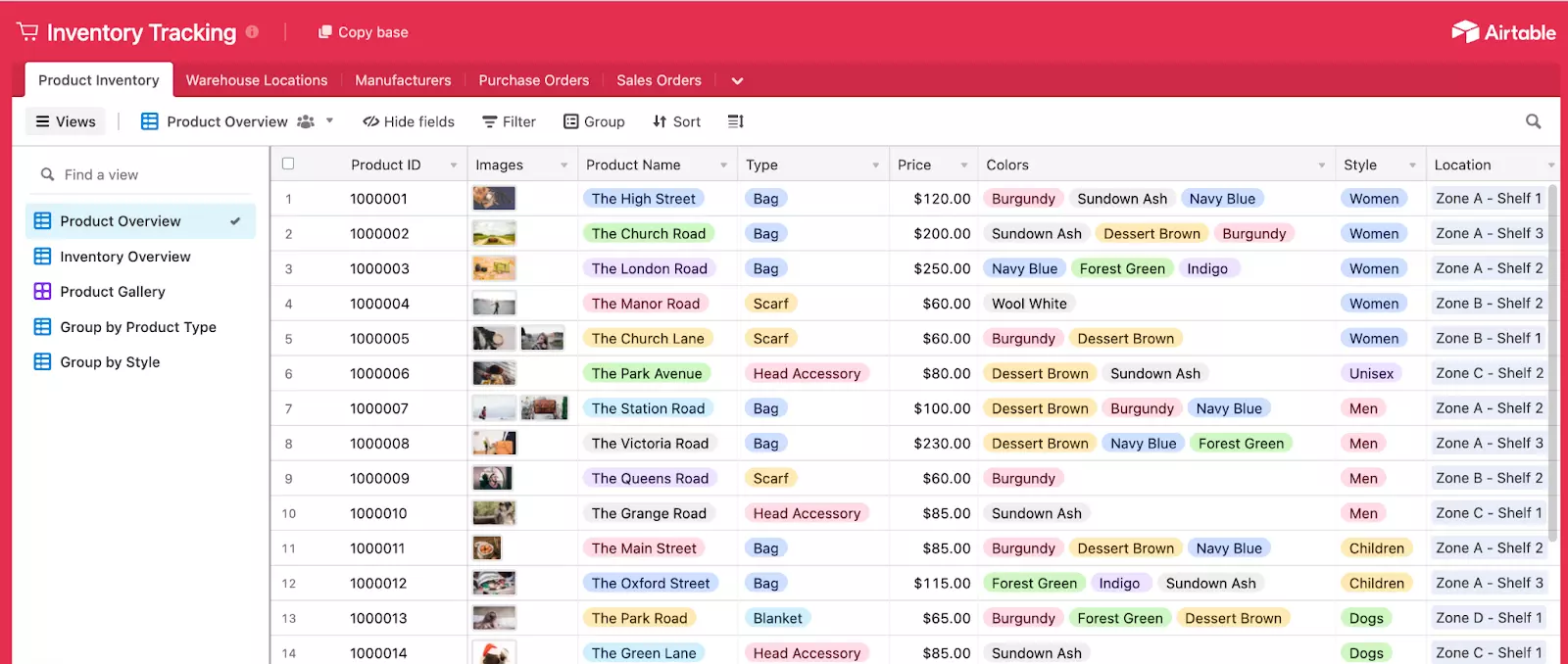Open the base info icon next to Inventory Tracking
This screenshot has height=664, width=1568.
tap(252, 31)
